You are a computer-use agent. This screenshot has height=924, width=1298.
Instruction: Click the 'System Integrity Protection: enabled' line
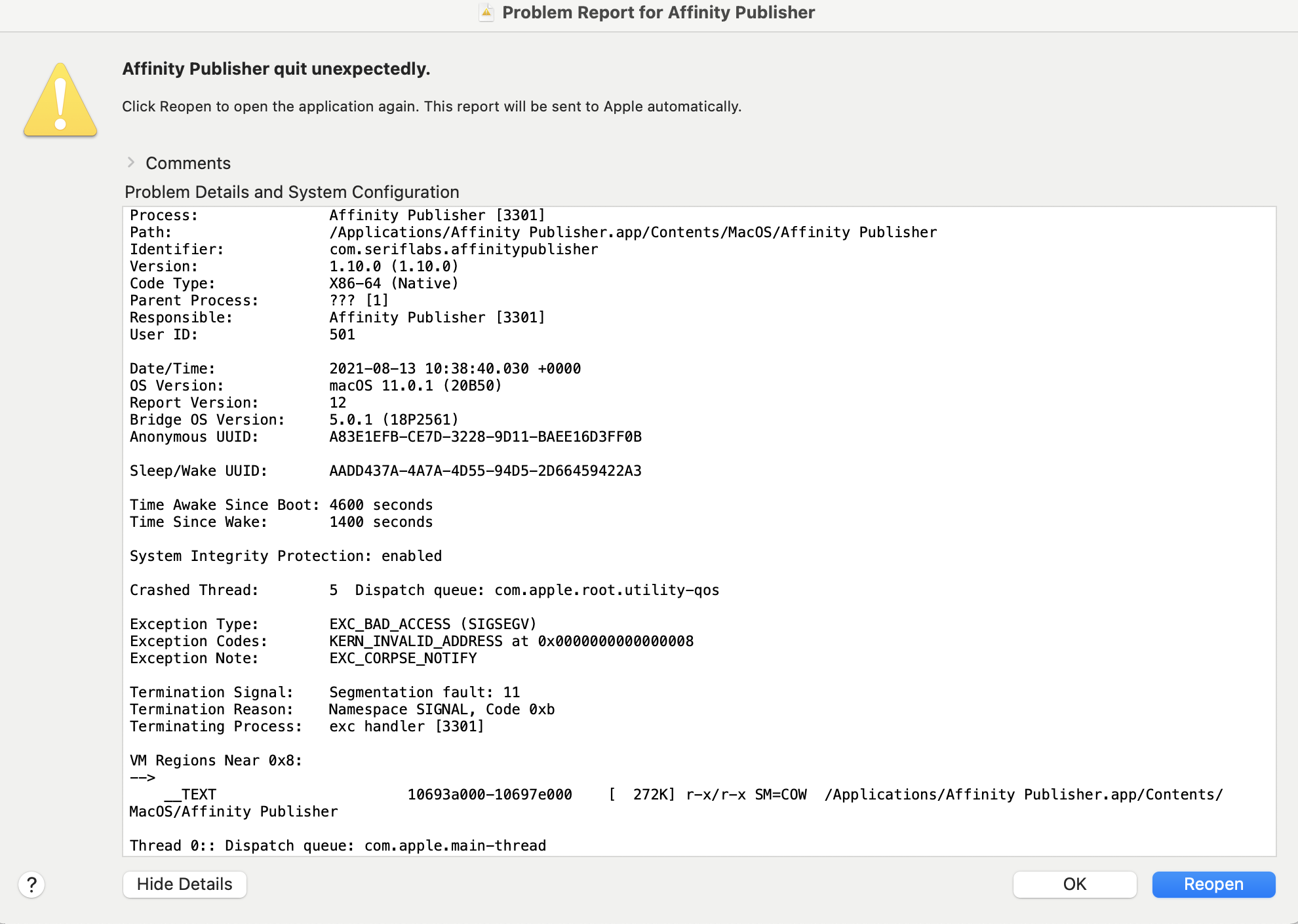point(286,556)
